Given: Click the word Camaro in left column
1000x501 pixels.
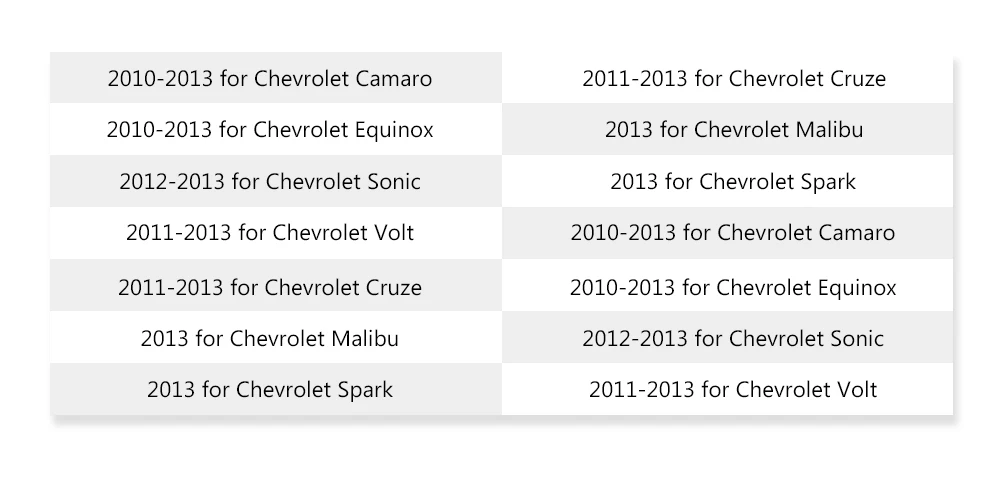Looking at the screenshot, I should (x=394, y=78).
